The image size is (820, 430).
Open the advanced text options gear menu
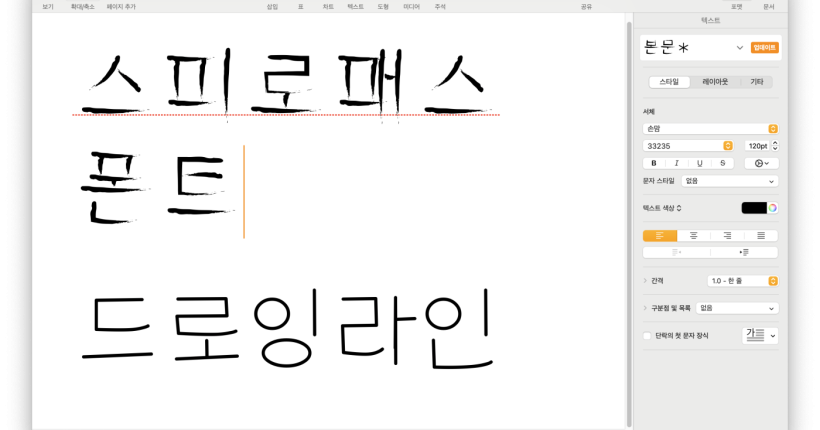pos(761,163)
